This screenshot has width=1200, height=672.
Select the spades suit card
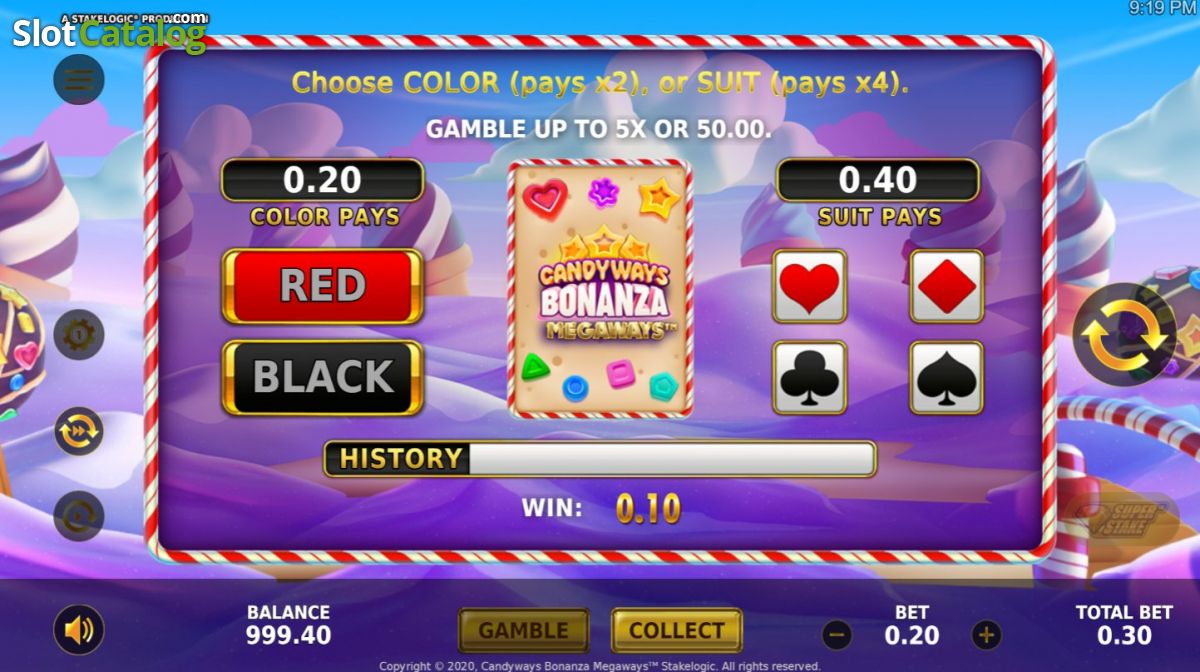946,377
